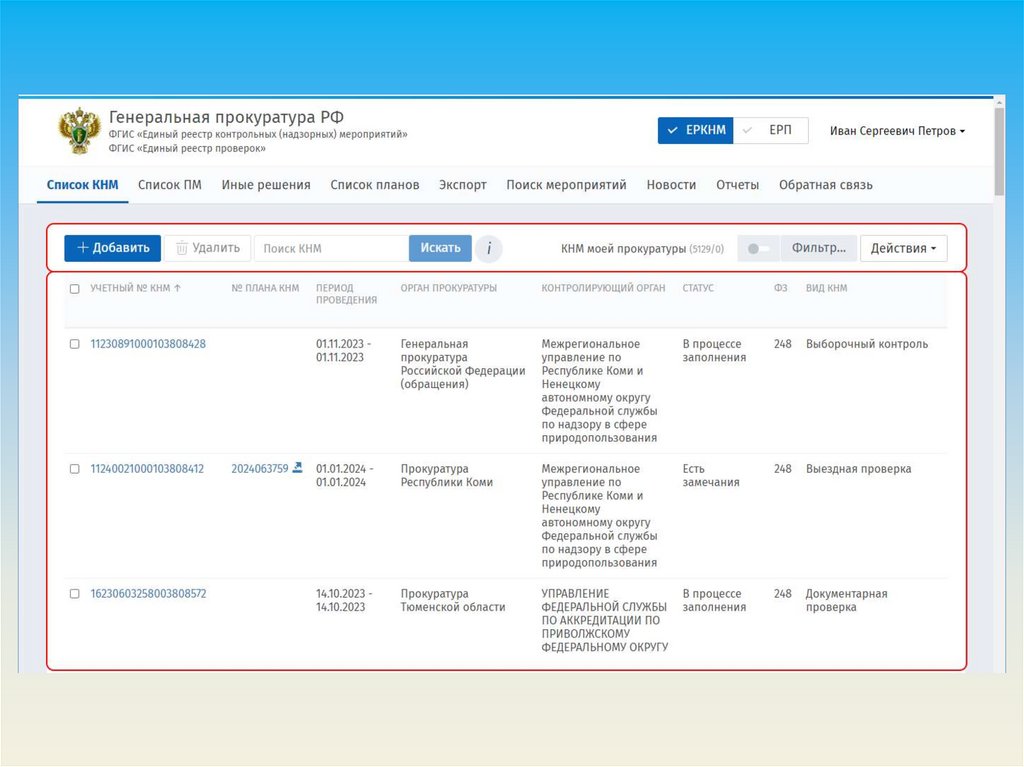Click the Период проведения column header
1024x767 pixels.
tap(346, 294)
